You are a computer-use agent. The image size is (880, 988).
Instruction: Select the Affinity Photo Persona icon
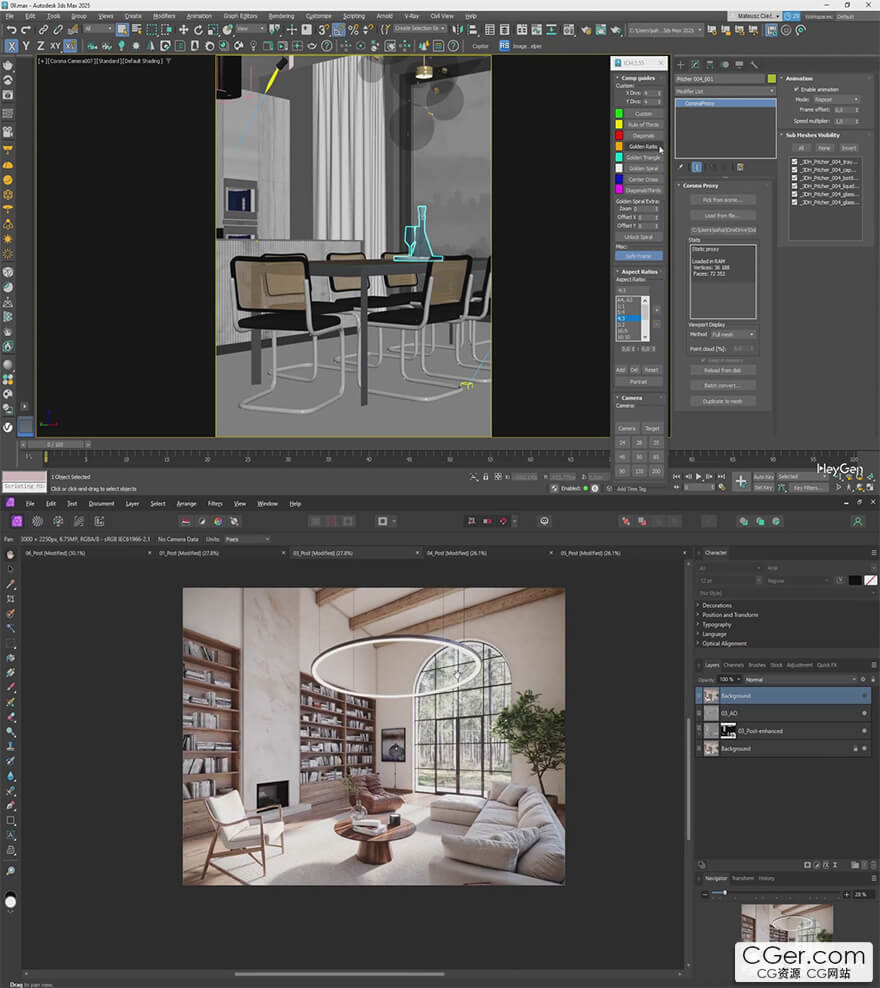17,521
